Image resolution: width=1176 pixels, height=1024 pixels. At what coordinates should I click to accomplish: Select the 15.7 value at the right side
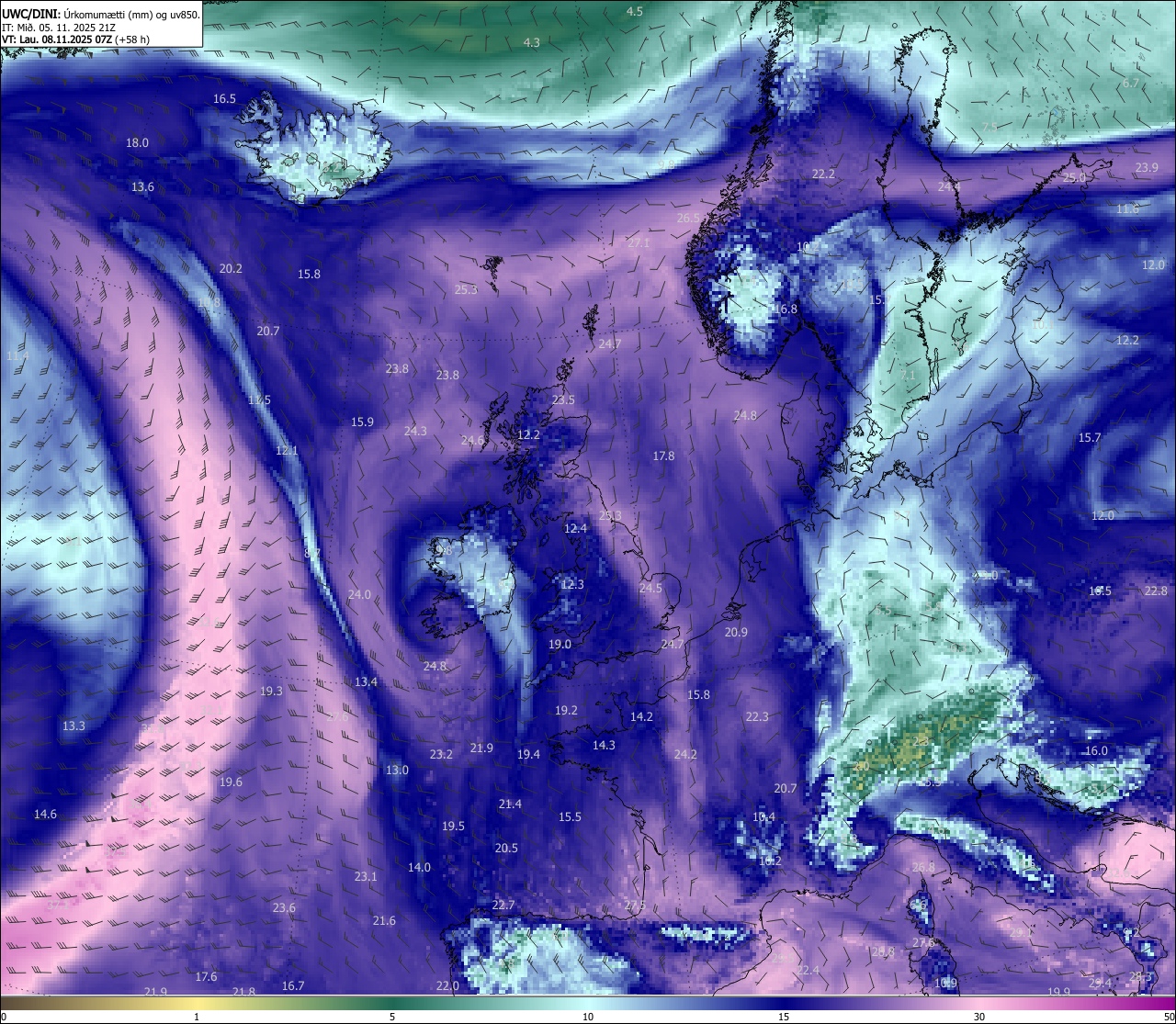(x=1090, y=438)
